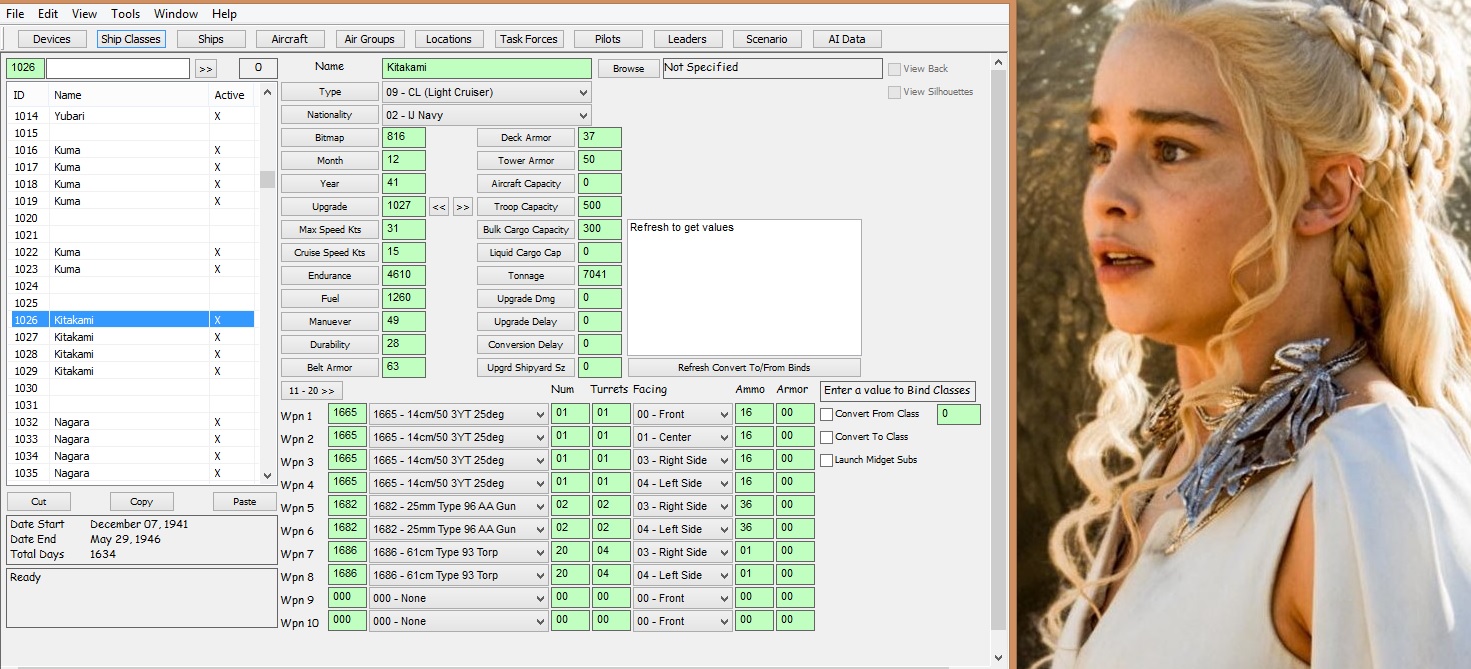Go to previous upgrade class

coord(439,207)
